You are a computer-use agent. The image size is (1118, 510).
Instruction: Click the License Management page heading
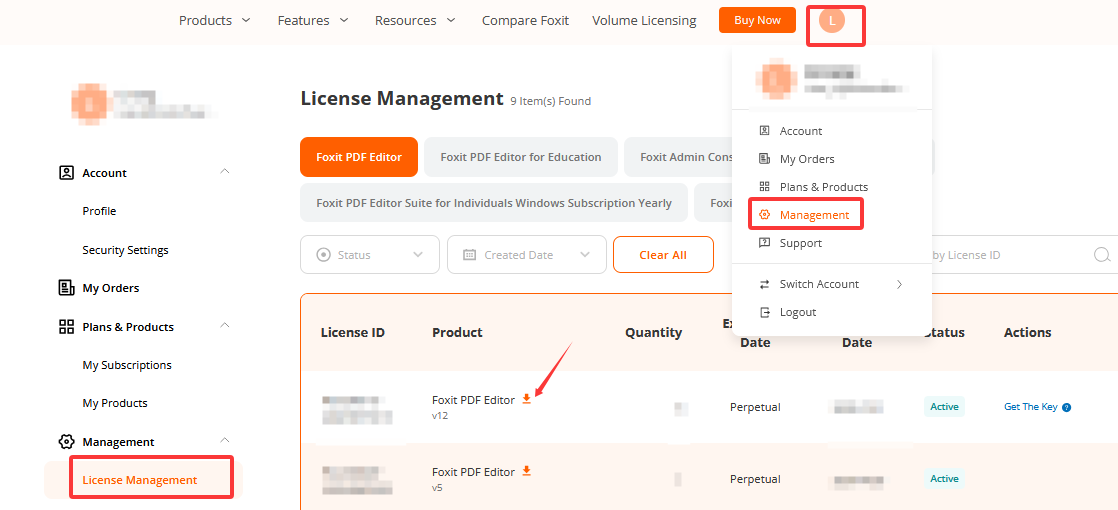point(402,98)
